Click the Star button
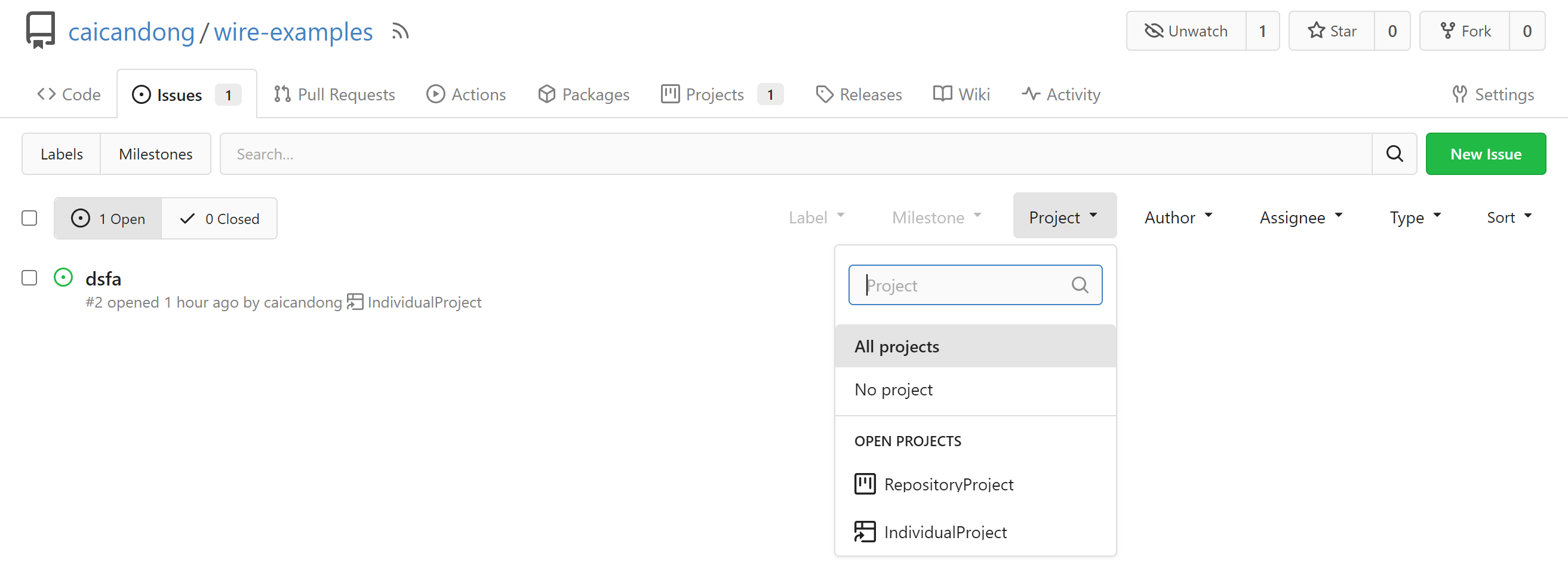The height and width of the screenshot is (571, 1568). pos(1331,31)
